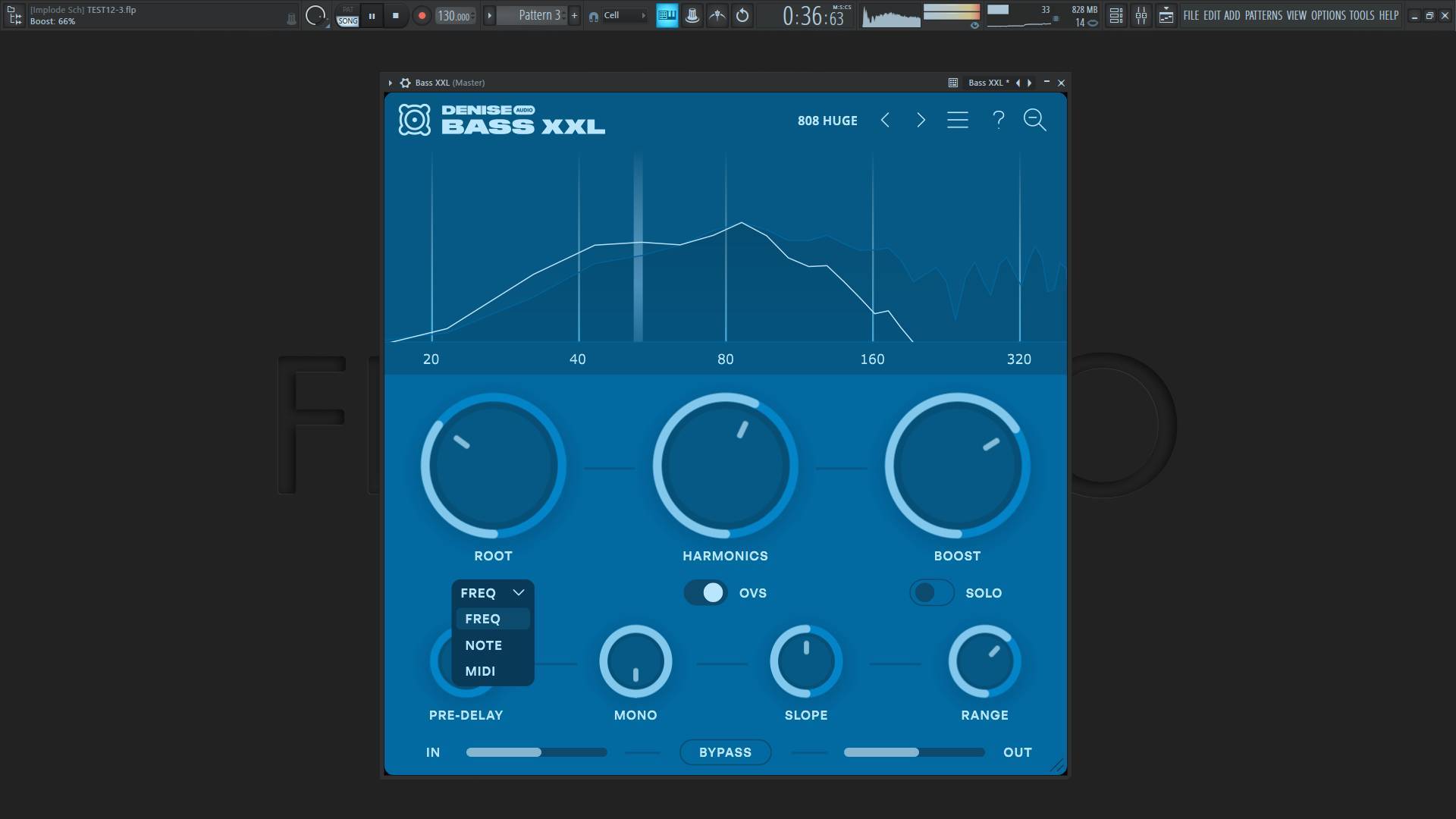
Task: Toggle the metronome icon
Action: (x=692, y=15)
